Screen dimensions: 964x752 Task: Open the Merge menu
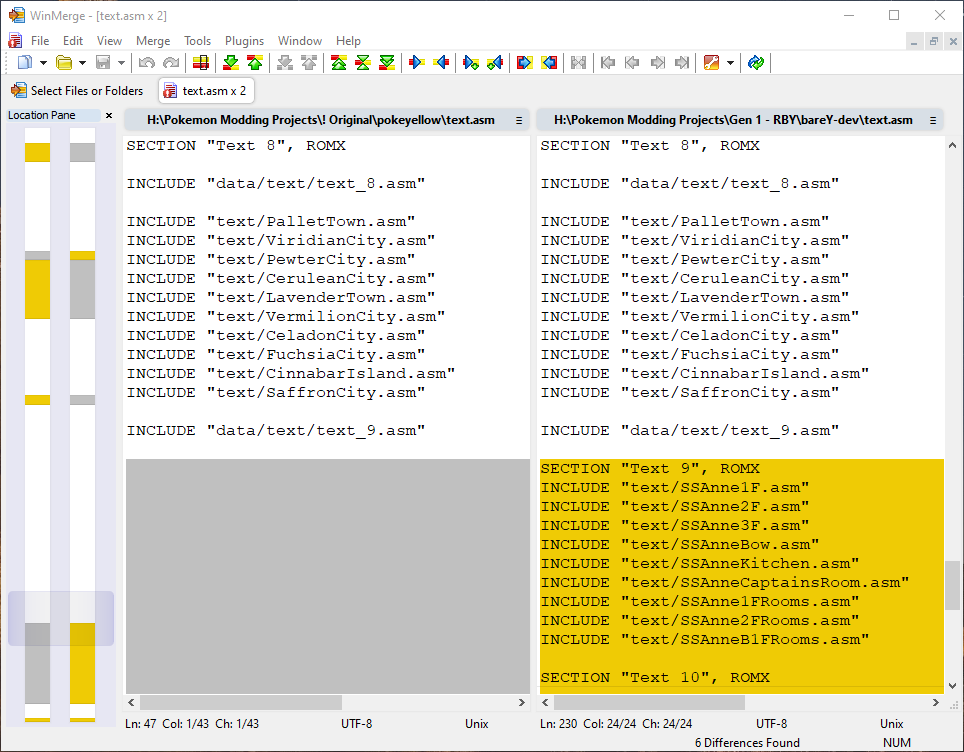click(152, 41)
